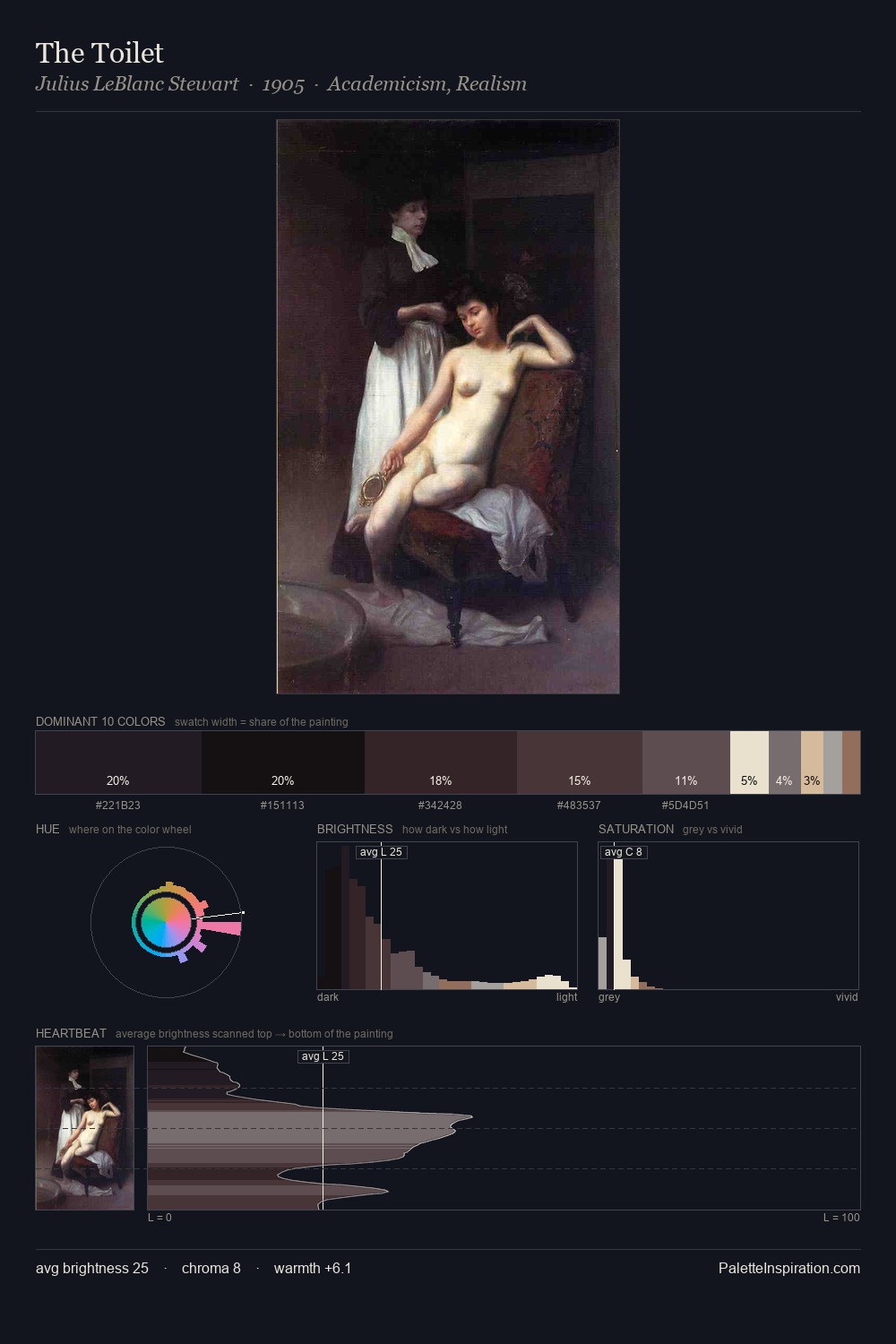Click hex code #151113 text

pyautogui.click(x=283, y=806)
